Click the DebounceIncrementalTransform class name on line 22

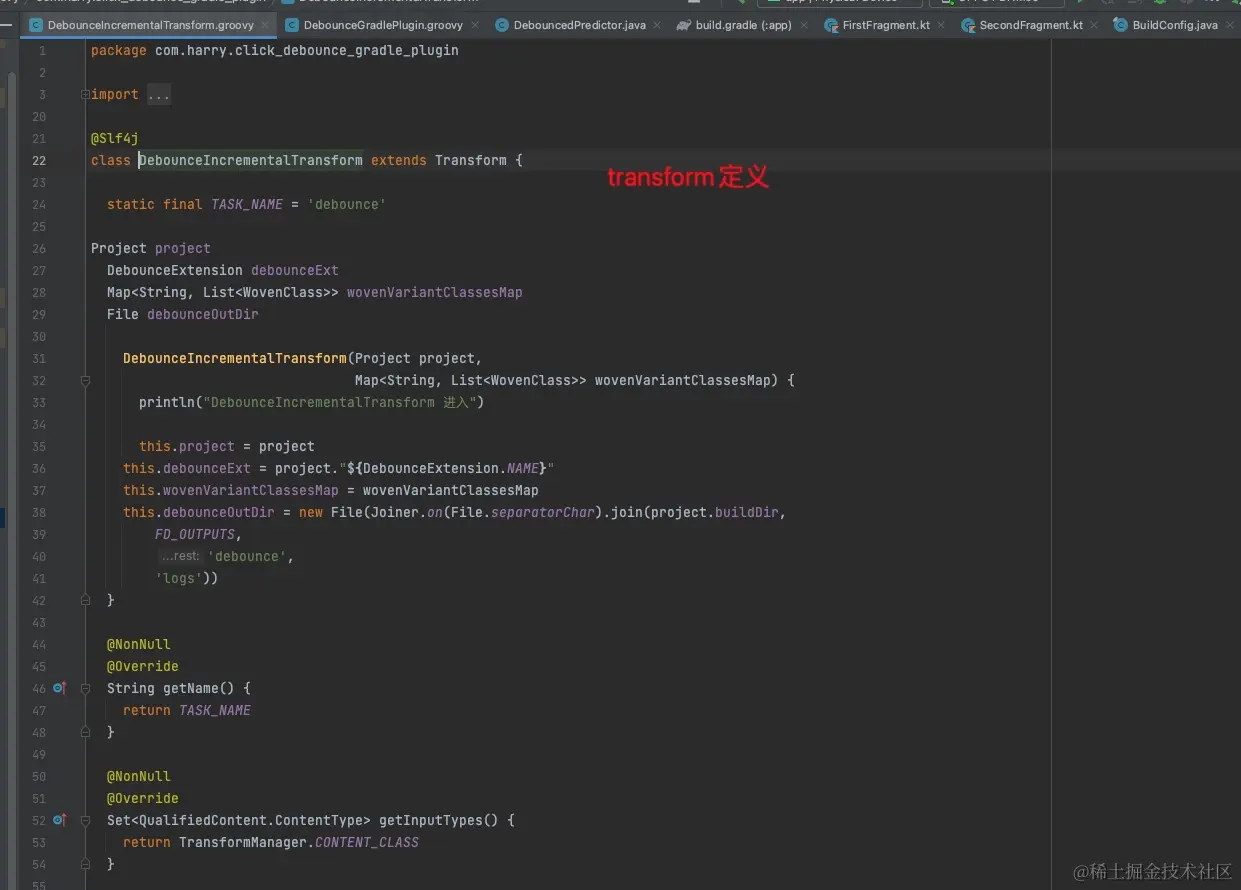[250, 160]
